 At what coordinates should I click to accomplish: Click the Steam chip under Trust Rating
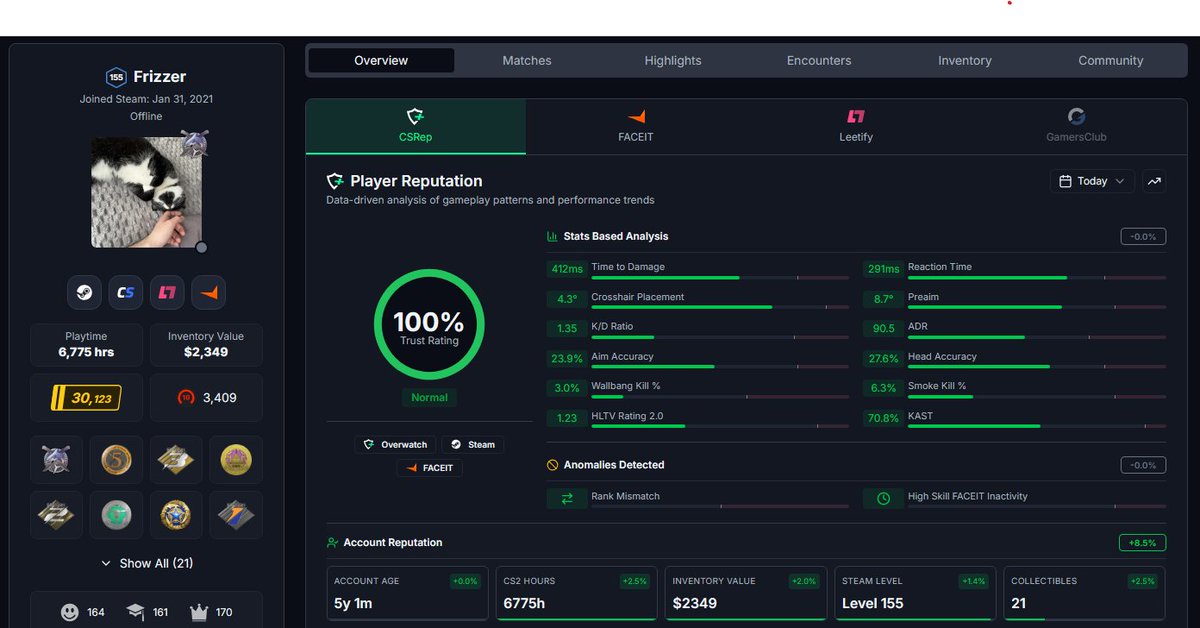coord(473,445)
